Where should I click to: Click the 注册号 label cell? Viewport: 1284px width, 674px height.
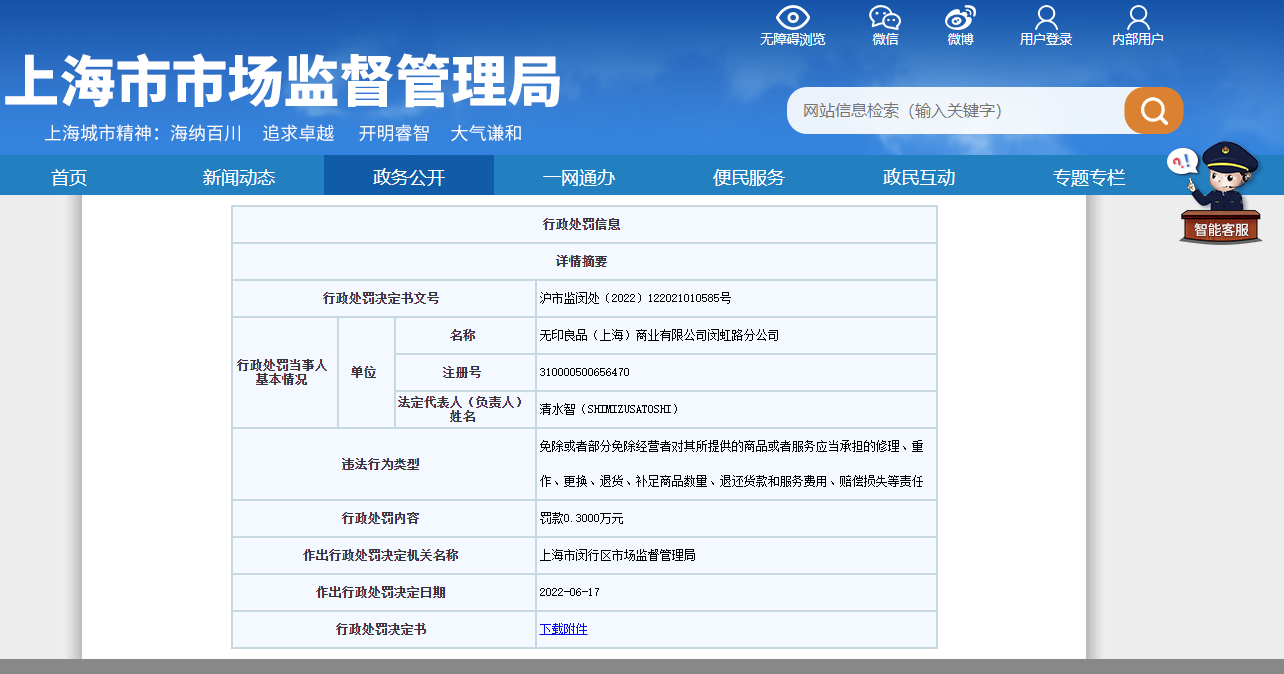[x=465, y=372]
